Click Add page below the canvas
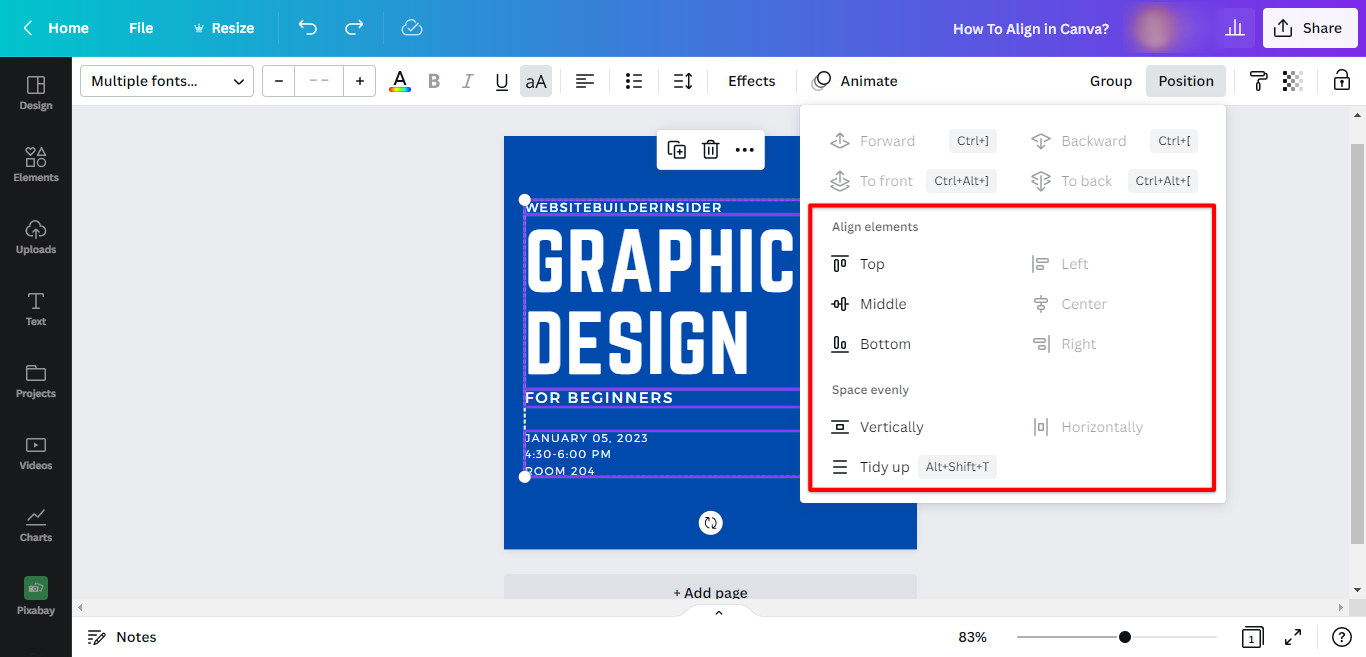 pyautogui.click(x=710, y=592)
